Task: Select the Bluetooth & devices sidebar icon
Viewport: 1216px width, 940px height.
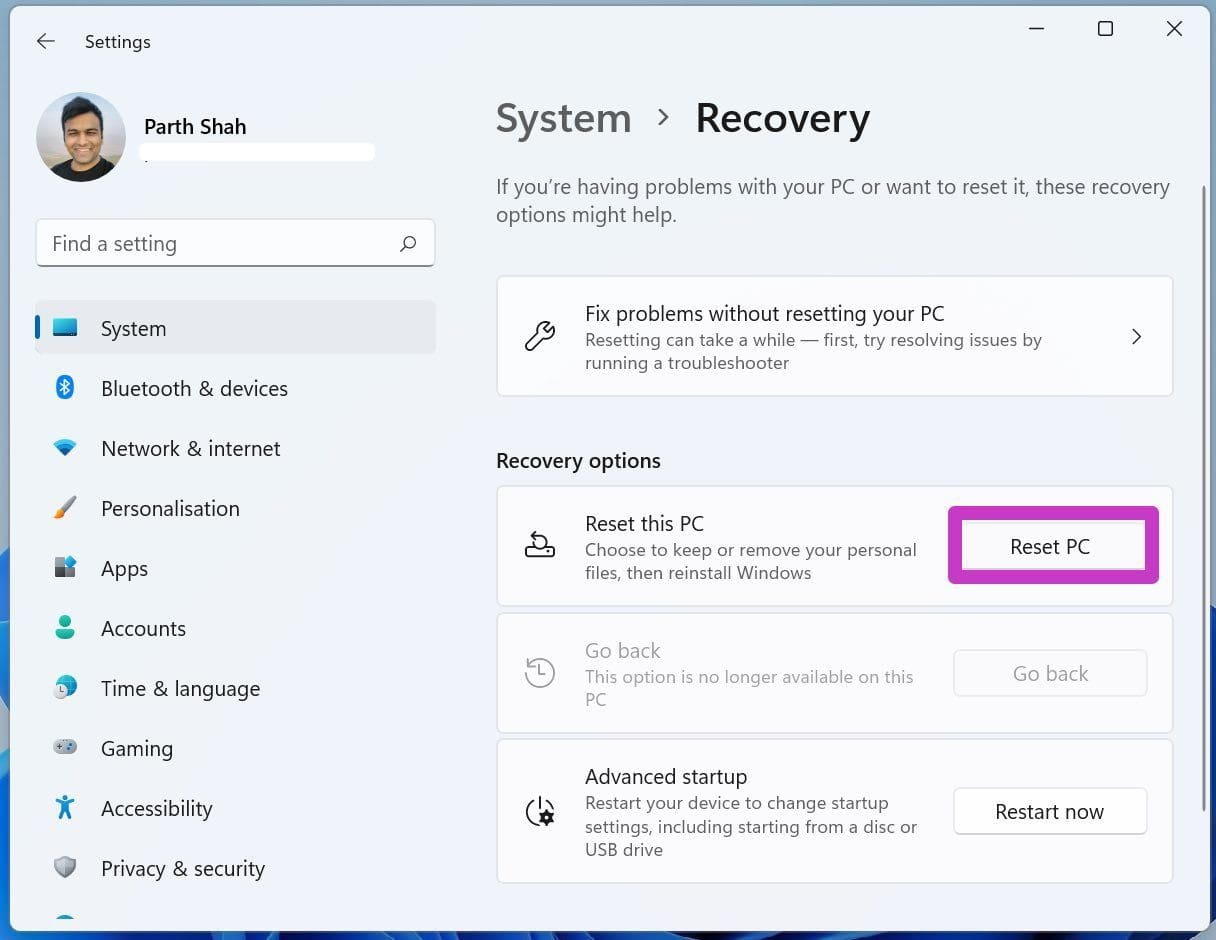Action: click(x=65, y=388)
